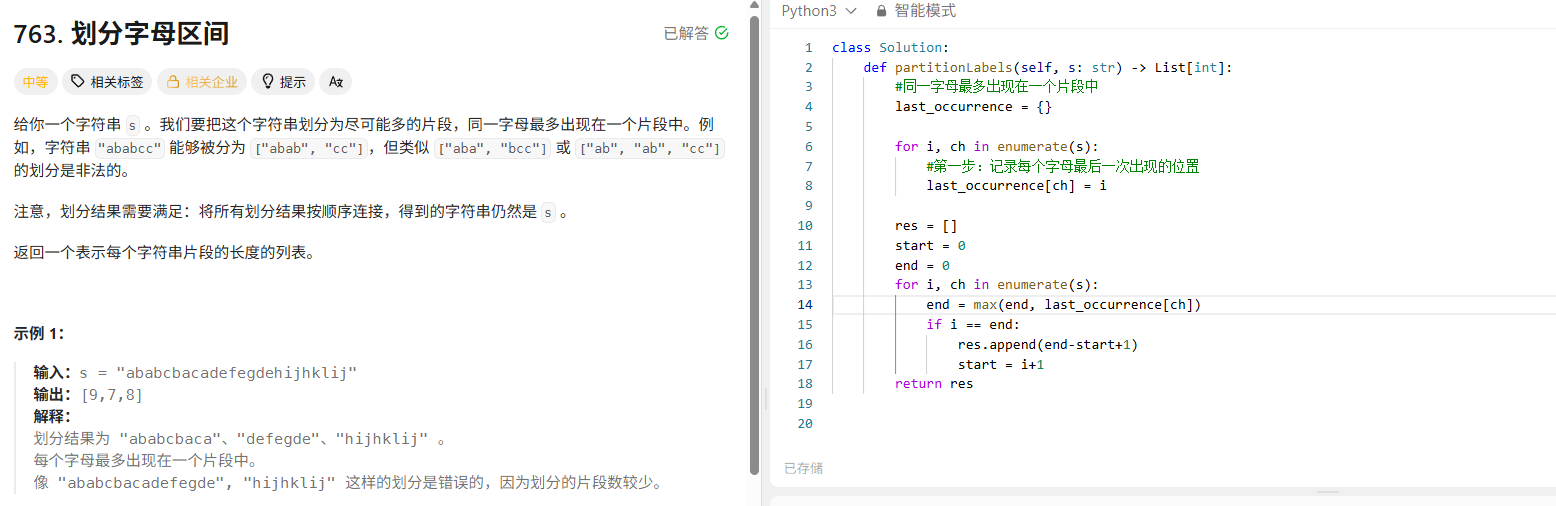Click inline code ["ab", "ab", "cc"]

point(651,148)
